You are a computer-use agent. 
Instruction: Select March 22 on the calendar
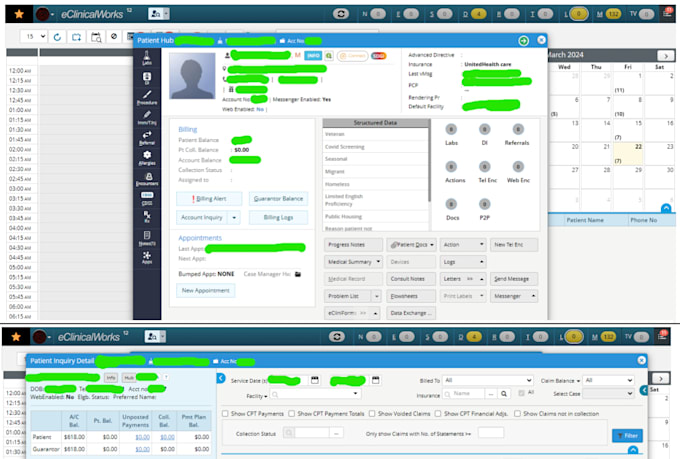tap(628, 154)
